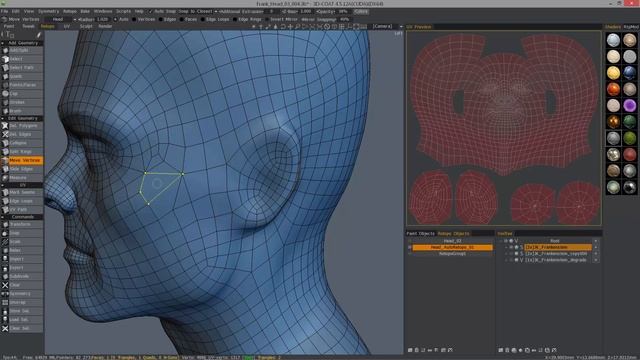640x360 pixels.
Task: Open the Snap to Closest dropdown
Action: click(x=197, y=11)
